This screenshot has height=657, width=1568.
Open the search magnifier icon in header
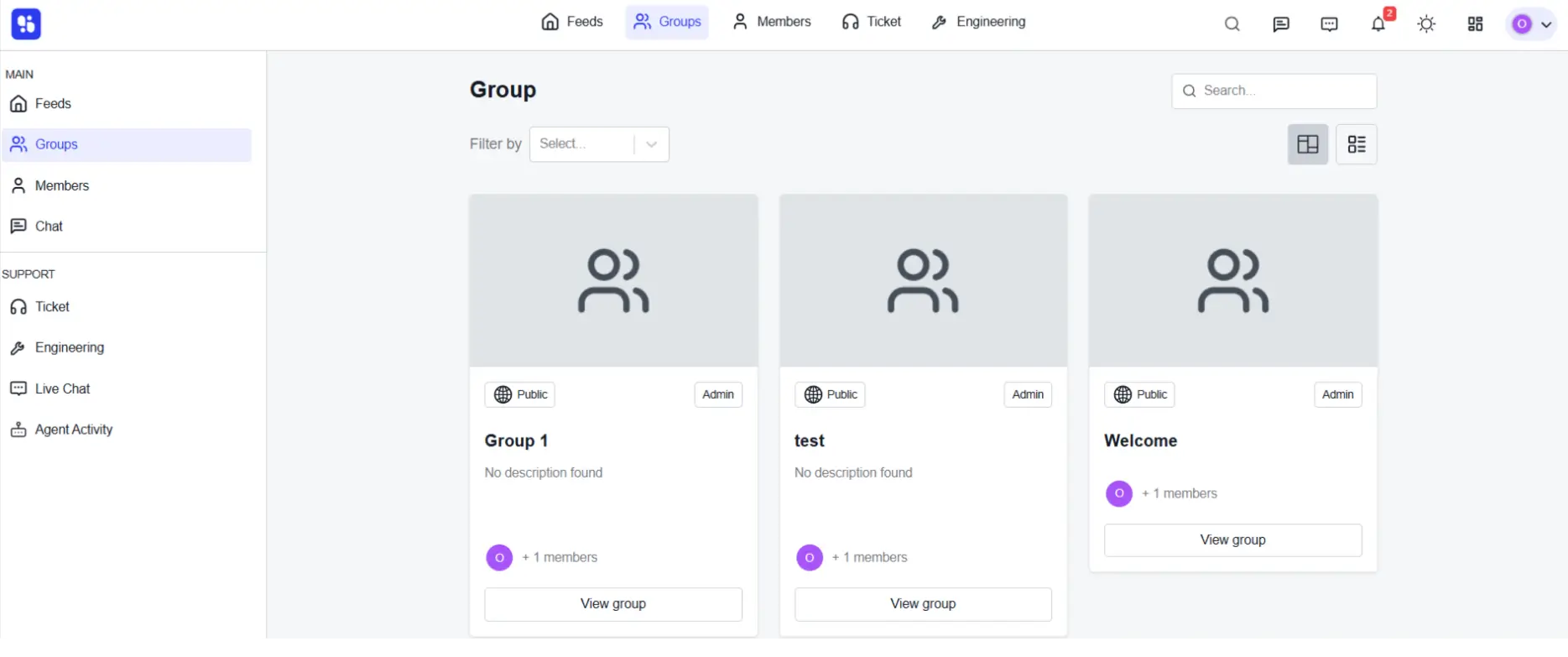click(1232, 24)
